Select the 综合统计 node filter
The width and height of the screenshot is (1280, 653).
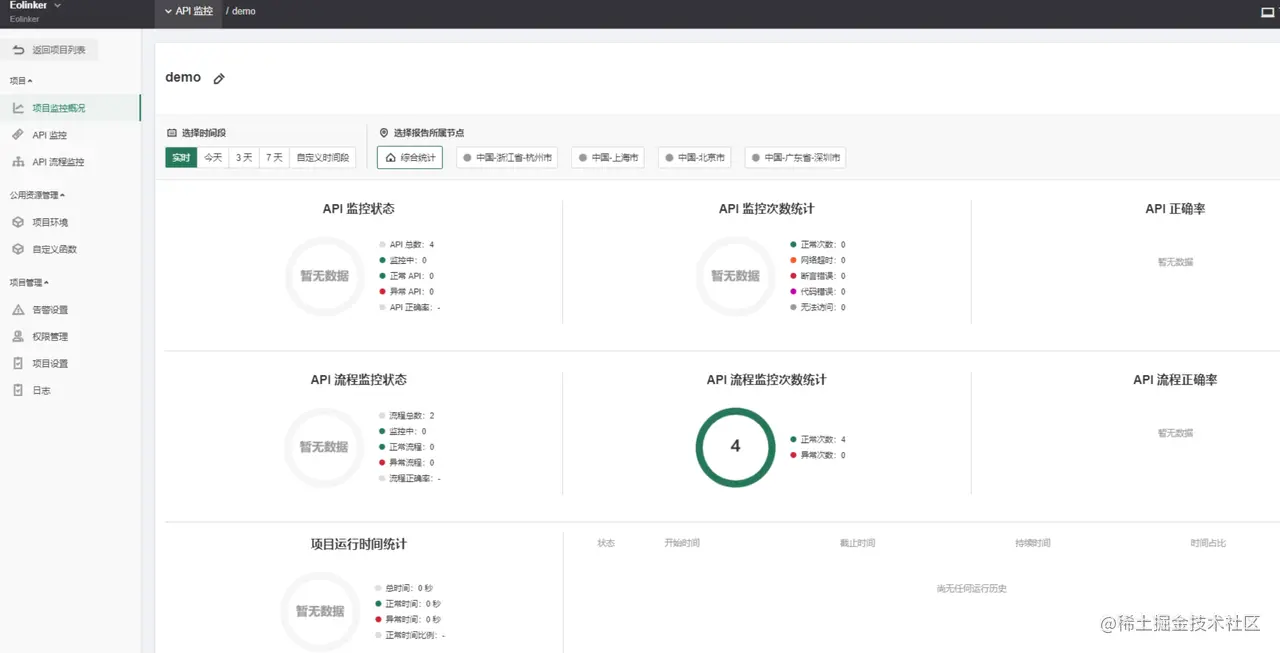410,158
